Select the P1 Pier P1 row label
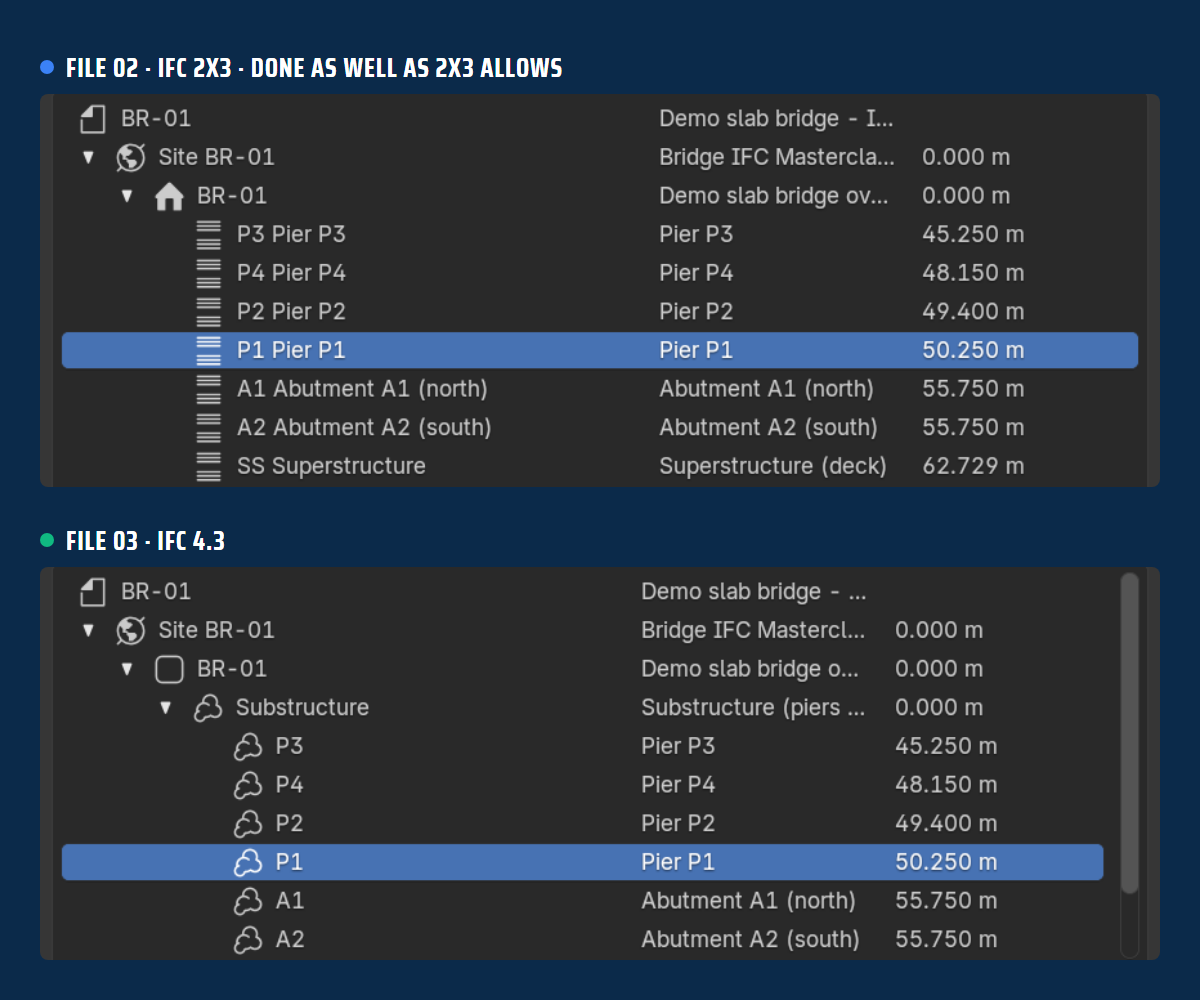The width and height of the screenshot is (1200, 1000). click(x=291, y=351)
